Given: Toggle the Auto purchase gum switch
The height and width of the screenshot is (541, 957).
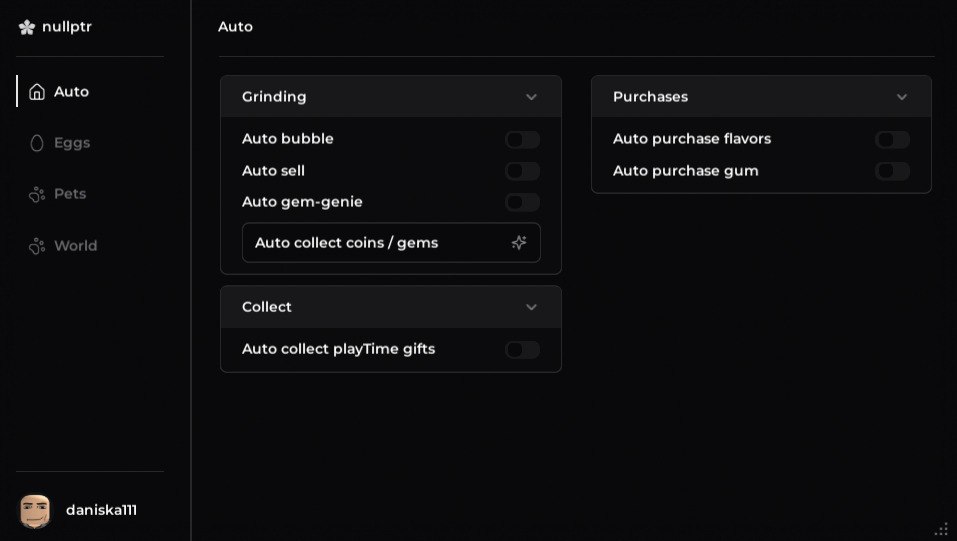Looking at the screenshot, I should [x=892, y=171].
